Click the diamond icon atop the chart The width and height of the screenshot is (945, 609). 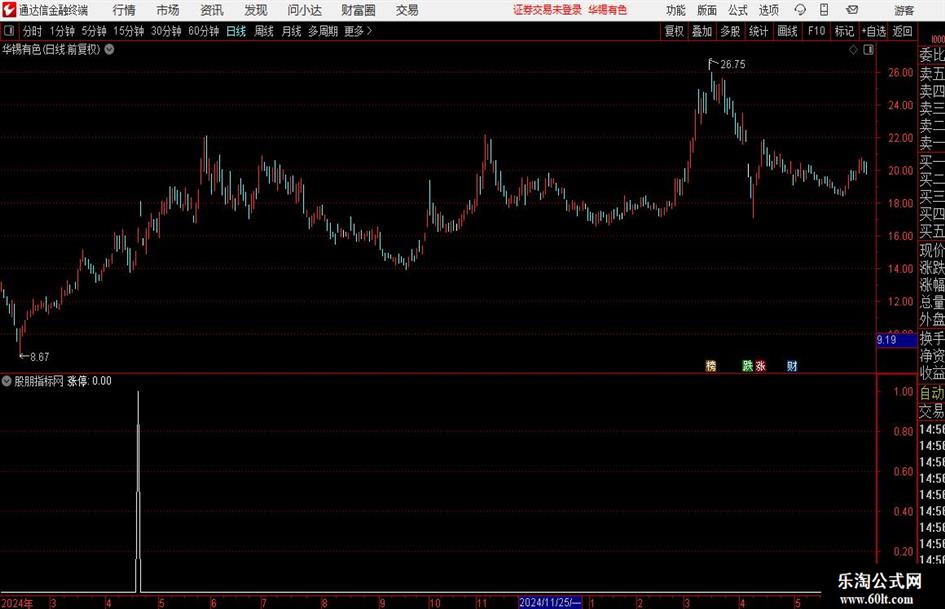(853, 50)
